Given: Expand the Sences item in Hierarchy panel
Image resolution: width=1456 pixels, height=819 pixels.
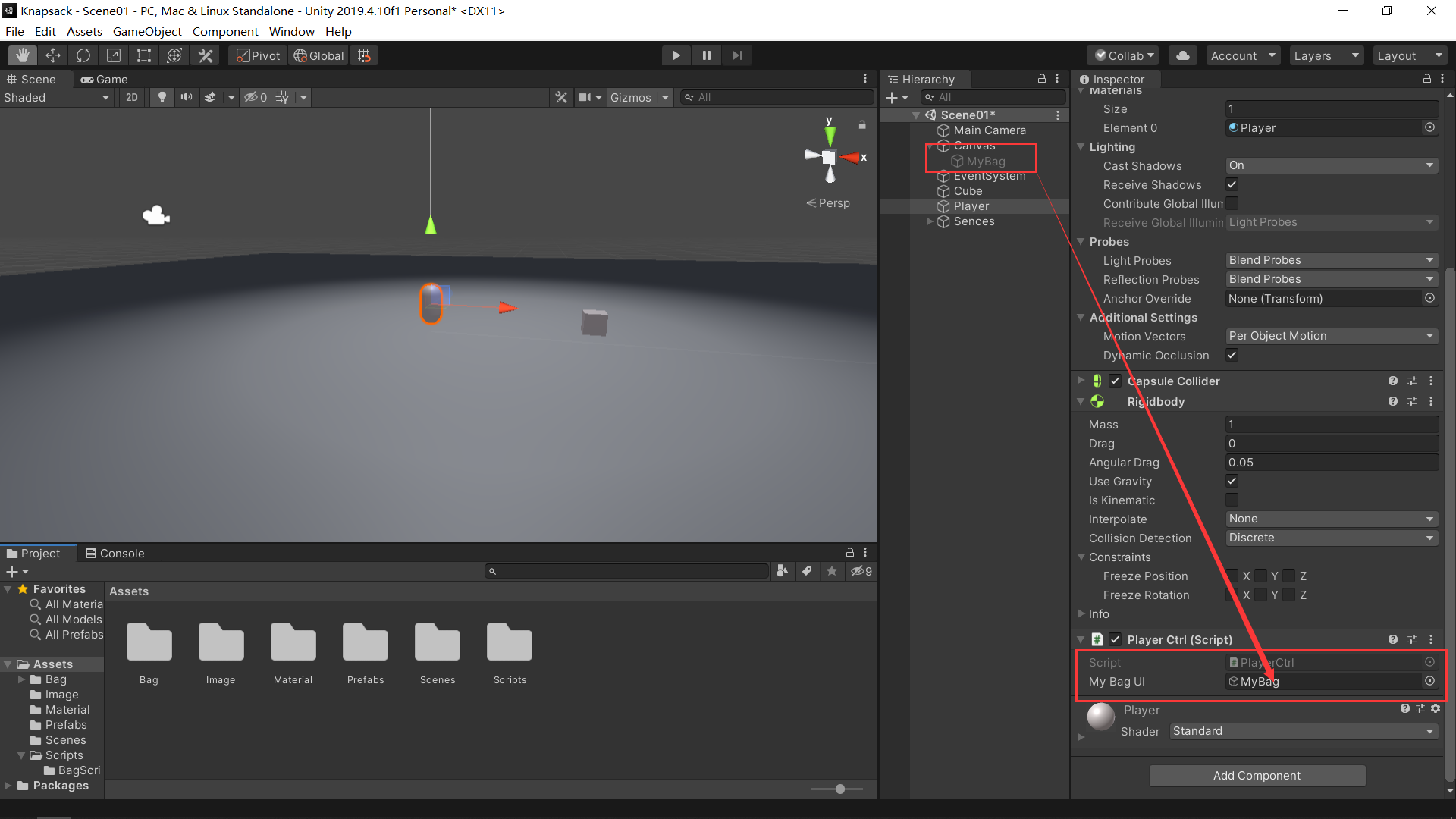Looking at the screenshot, I should point(929,220).
